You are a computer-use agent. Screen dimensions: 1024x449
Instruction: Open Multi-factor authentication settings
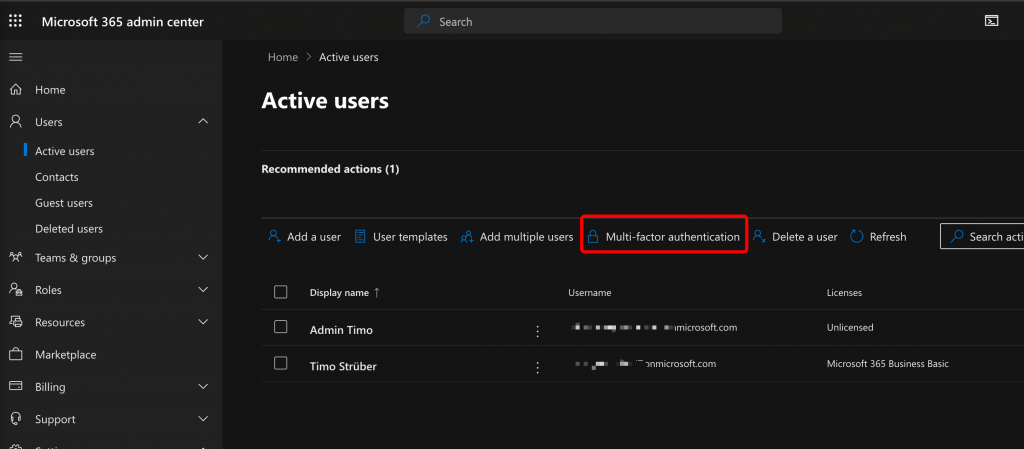[x=663, y=237]
